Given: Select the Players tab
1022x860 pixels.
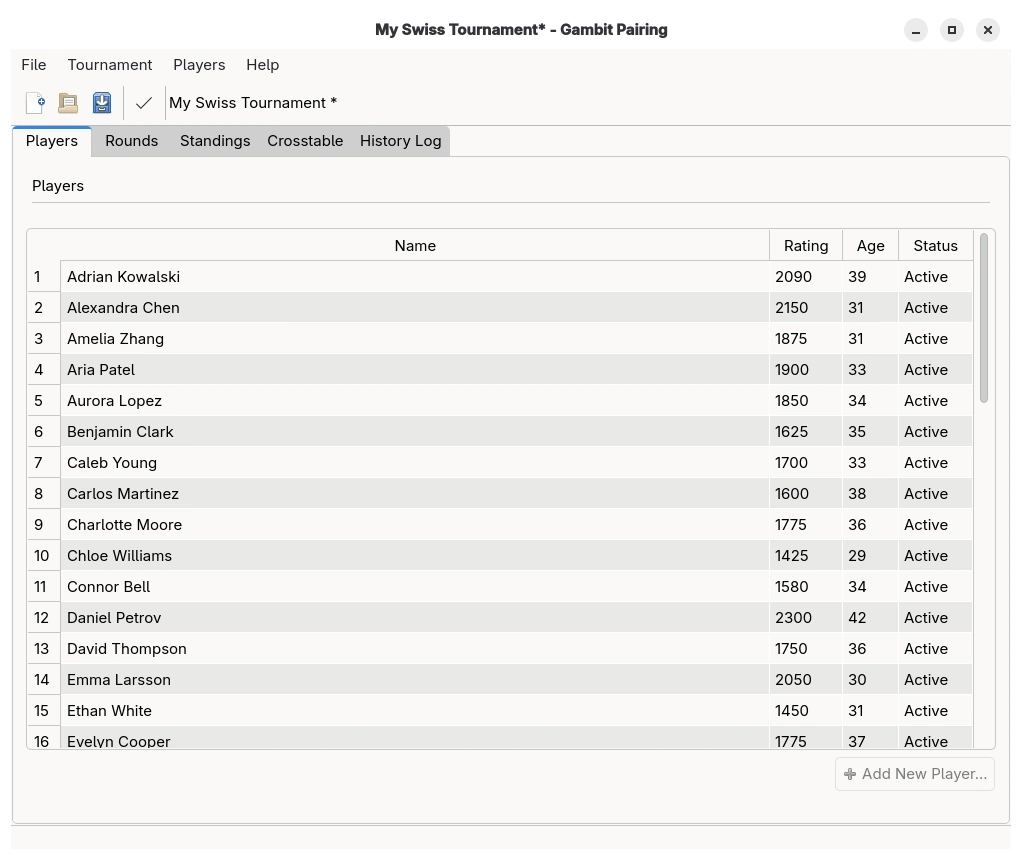Looking at the screenshot, I should click(51, 141).
